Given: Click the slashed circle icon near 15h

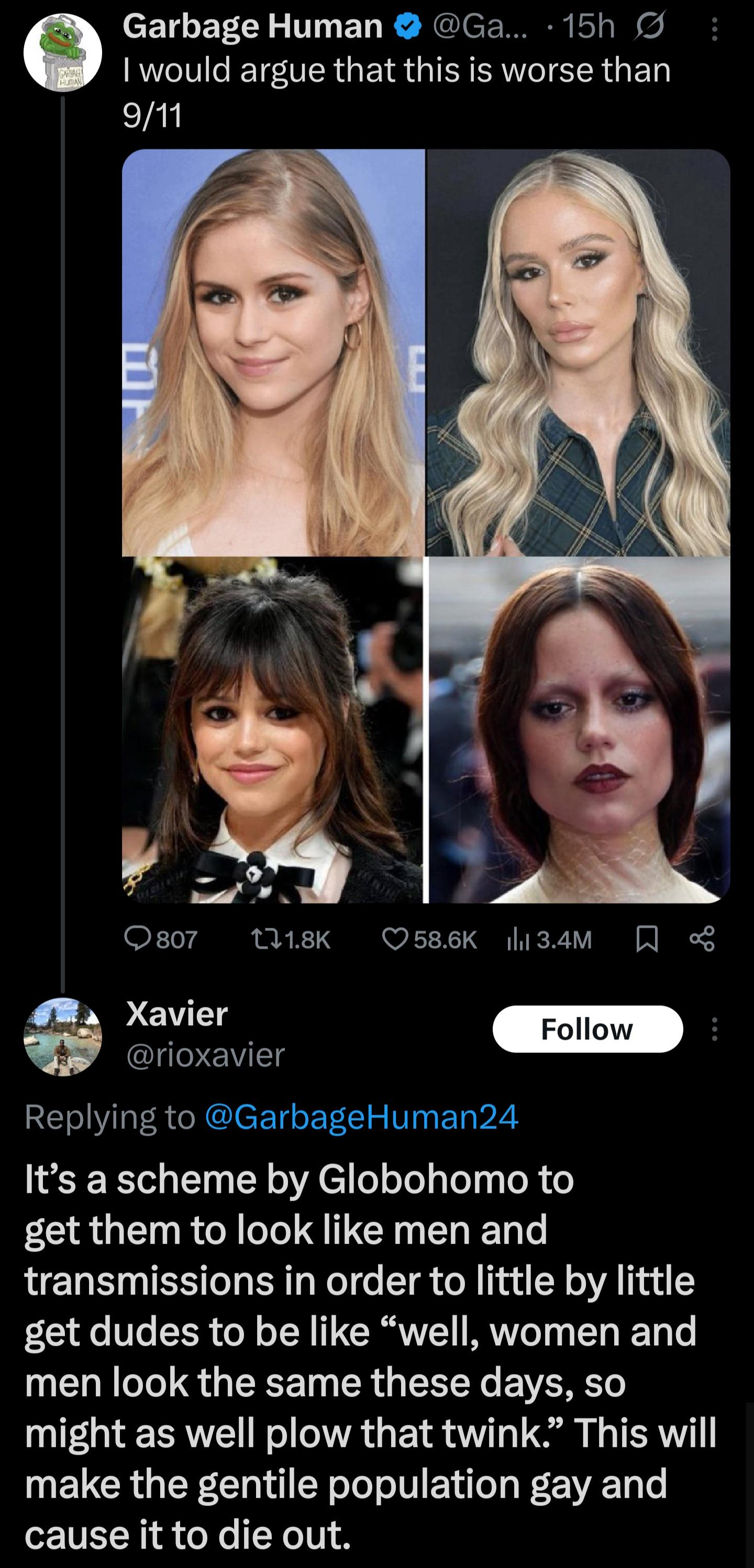Looking at the screenshot, I should [649, 27].
